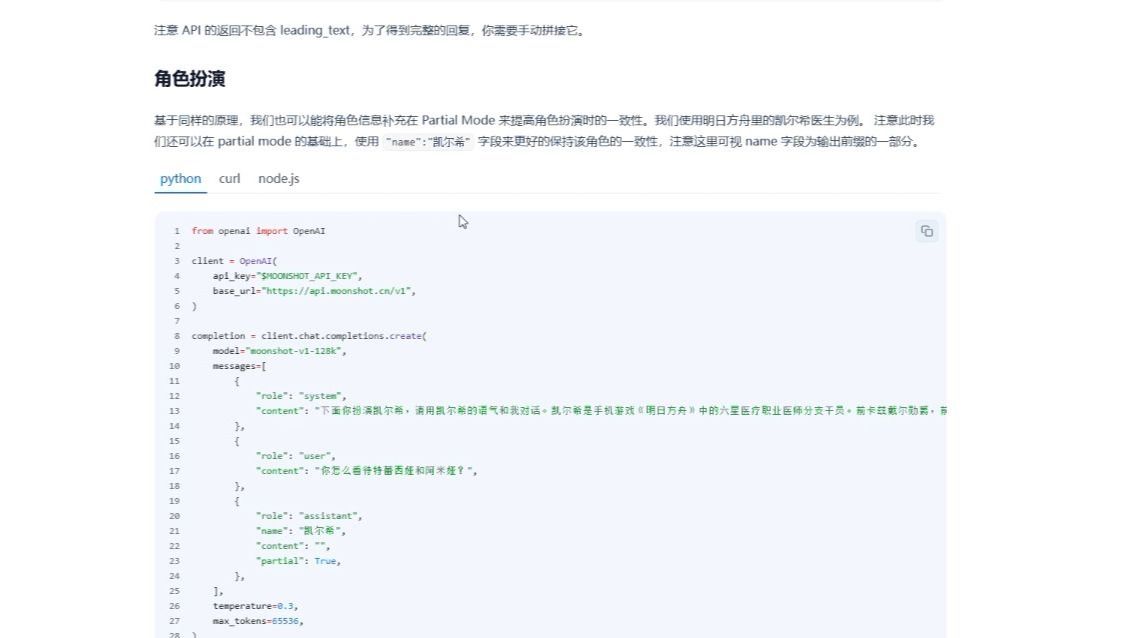Select the 角色扮演 heading
Viewport: 1134px width, 638px height.
(189, 78)
